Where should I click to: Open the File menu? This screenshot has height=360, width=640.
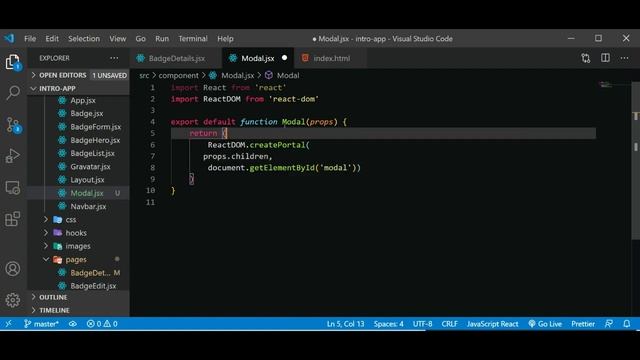[30, 38]
